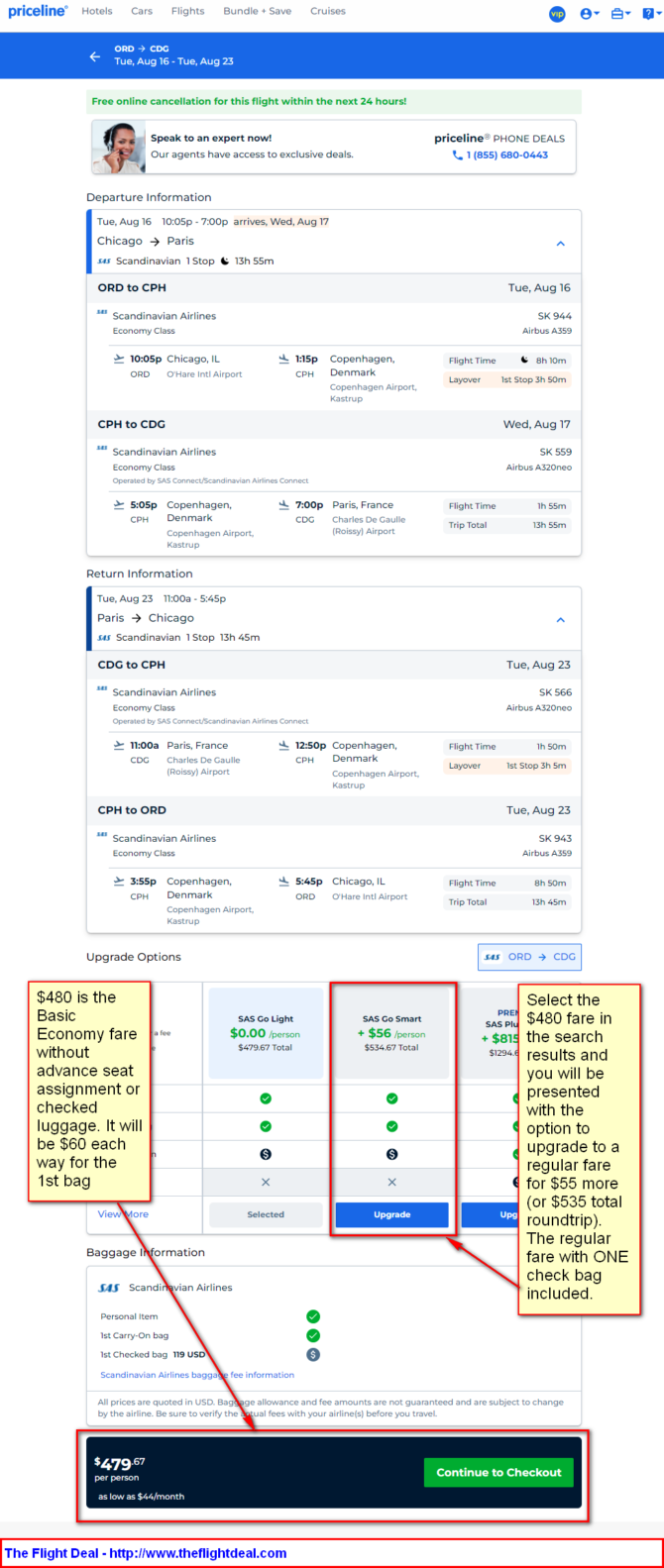Click the second green check under SAS Go Smart
Viewport: 664px width, 1568px height.
click(x=391, y=1126)
